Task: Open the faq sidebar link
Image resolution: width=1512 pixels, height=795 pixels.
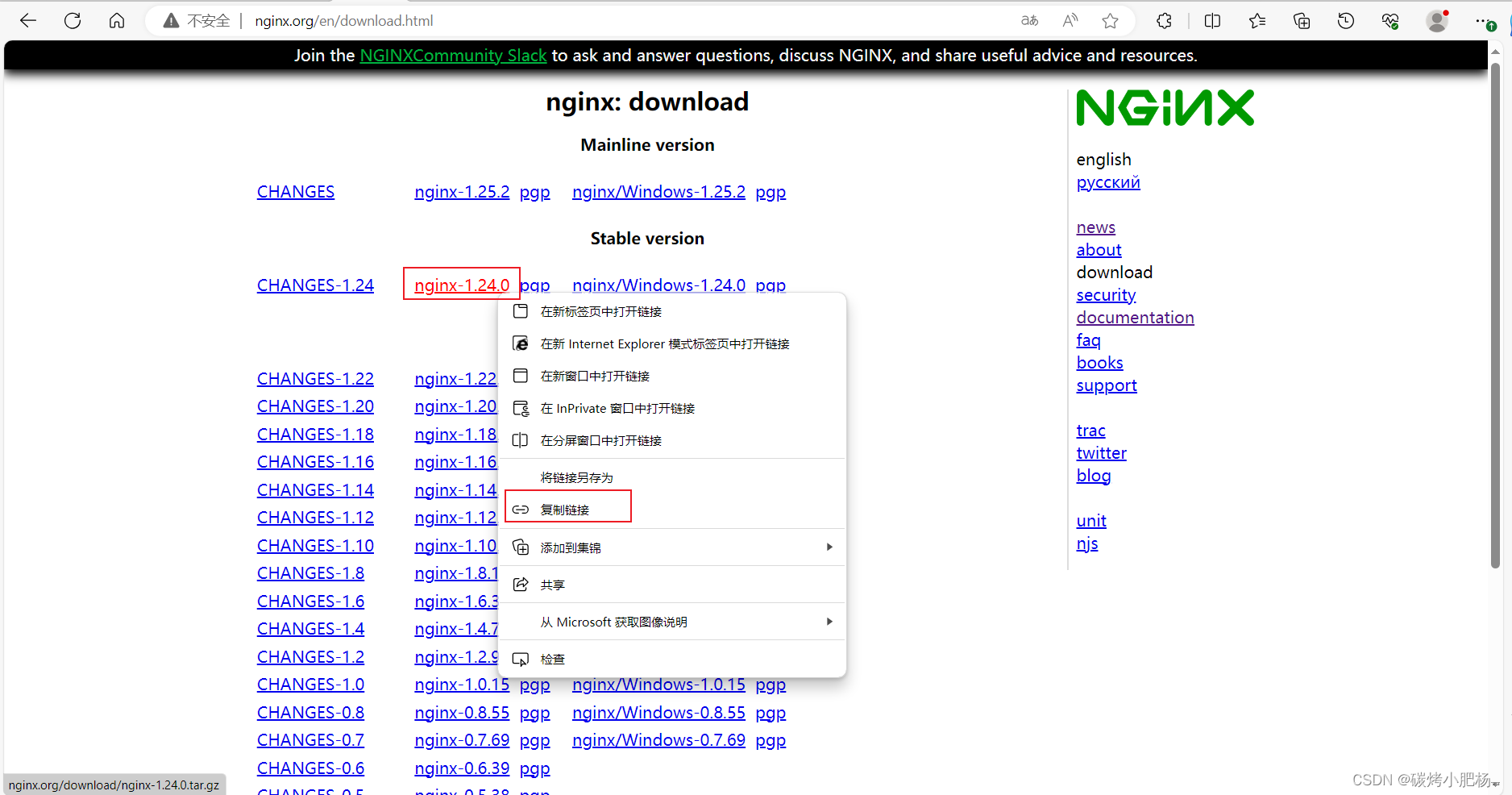Action: (1088, 340)
